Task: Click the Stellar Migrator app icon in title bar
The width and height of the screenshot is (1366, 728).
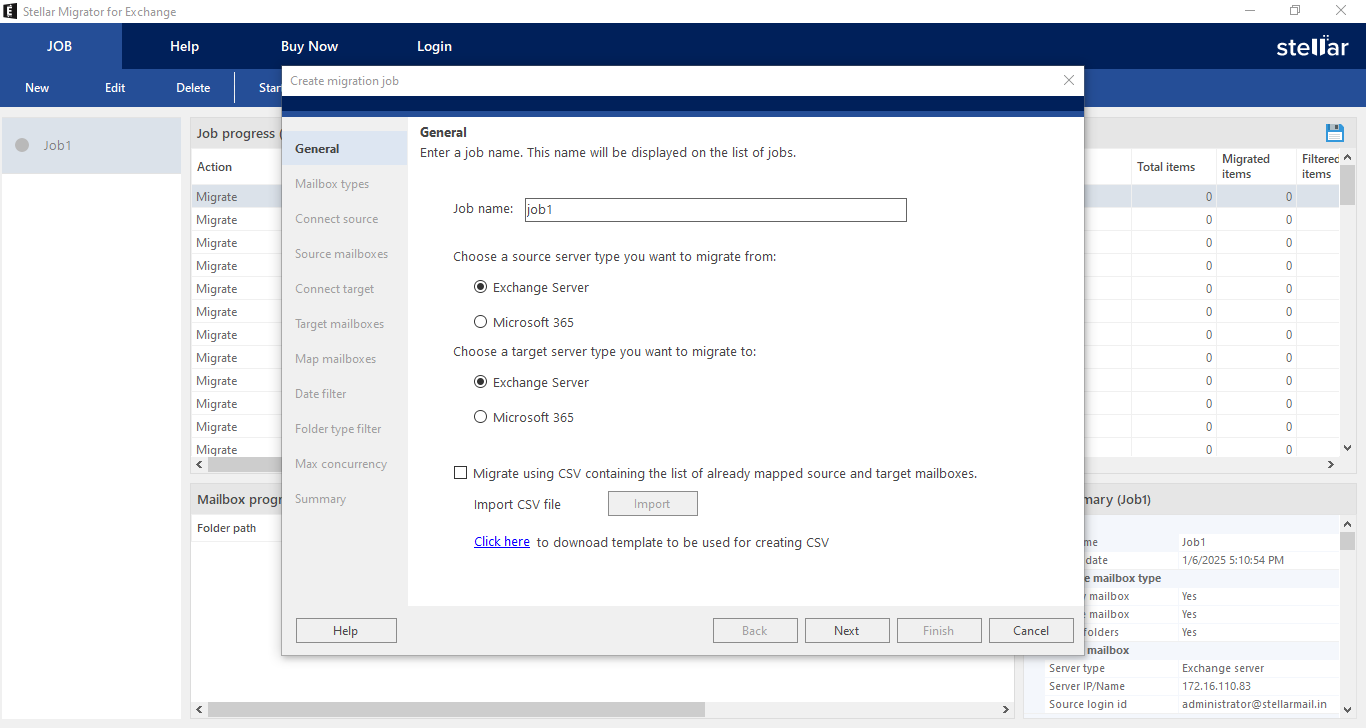Action: 10,11
